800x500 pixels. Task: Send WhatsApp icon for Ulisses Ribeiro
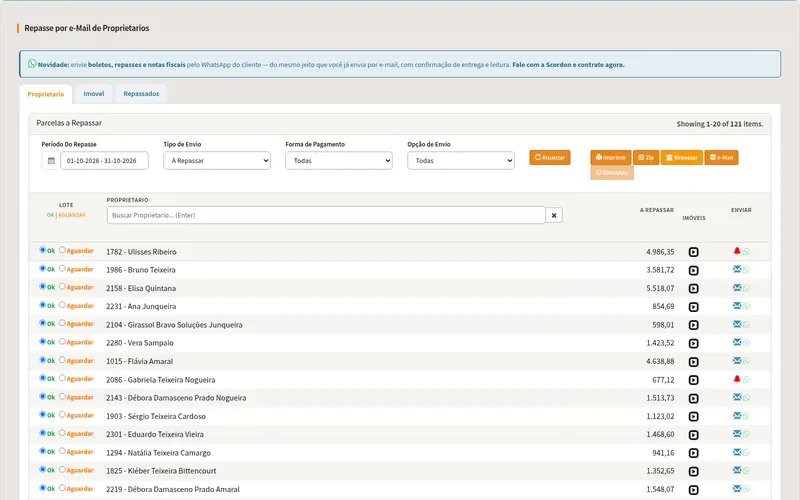tap(746, 252)
